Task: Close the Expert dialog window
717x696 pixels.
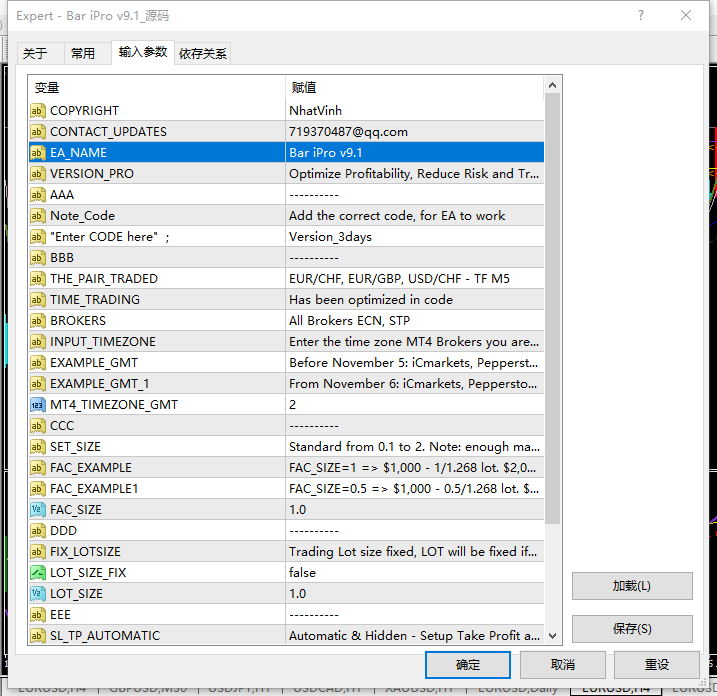Action: tap(686, 16)
